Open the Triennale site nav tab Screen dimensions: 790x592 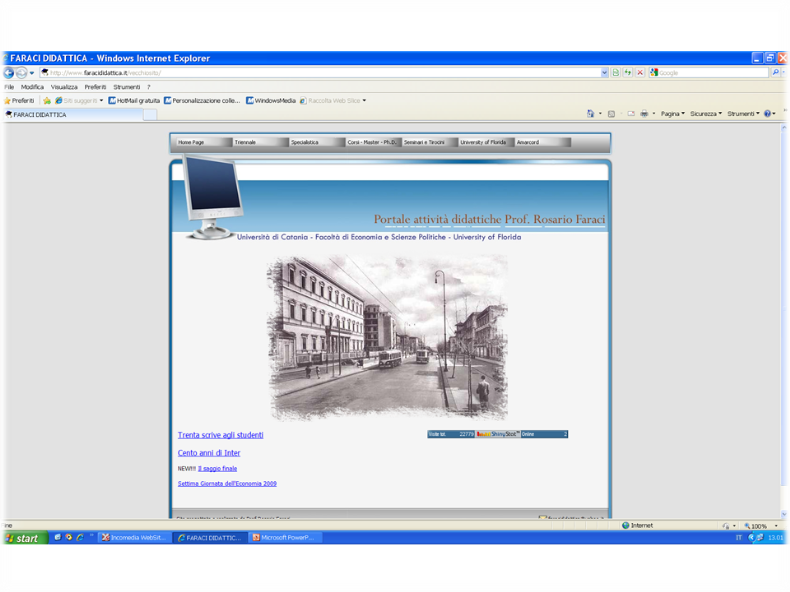[x=261, y=143]
